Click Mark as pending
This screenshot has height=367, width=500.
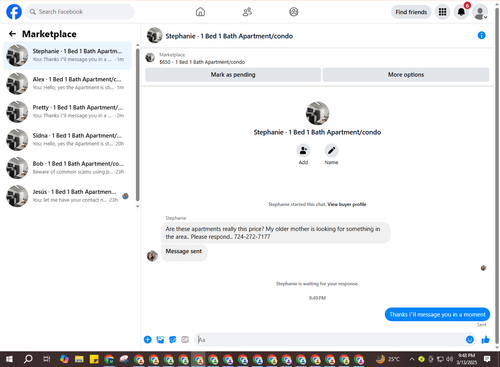click(233, 75)
